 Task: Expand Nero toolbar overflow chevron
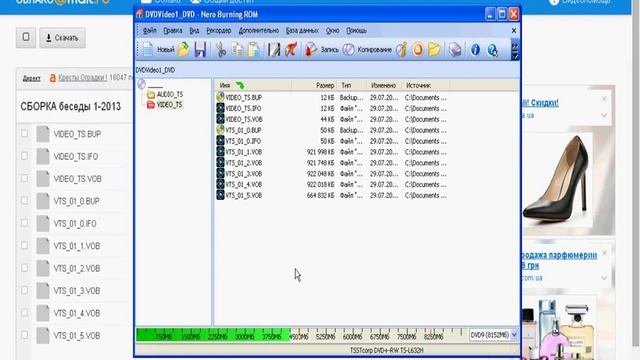(x=515, y=50)
